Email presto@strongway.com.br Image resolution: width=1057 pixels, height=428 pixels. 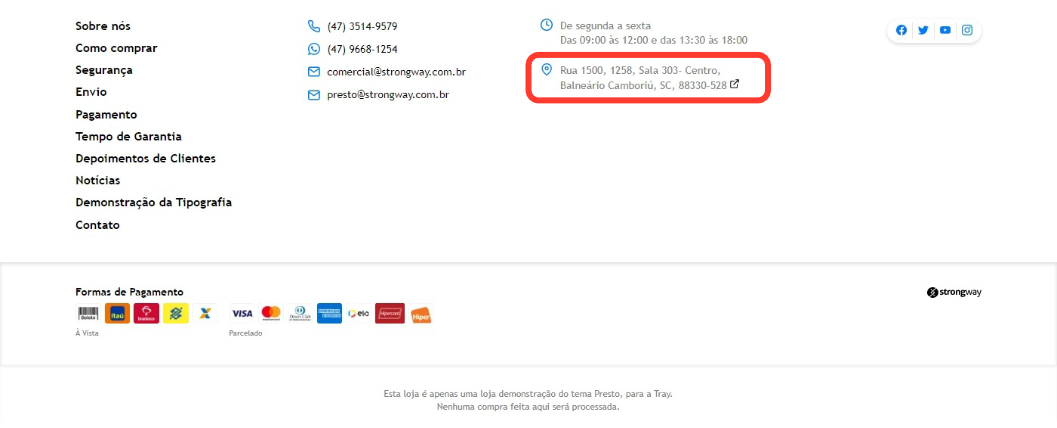pos(388,95)
